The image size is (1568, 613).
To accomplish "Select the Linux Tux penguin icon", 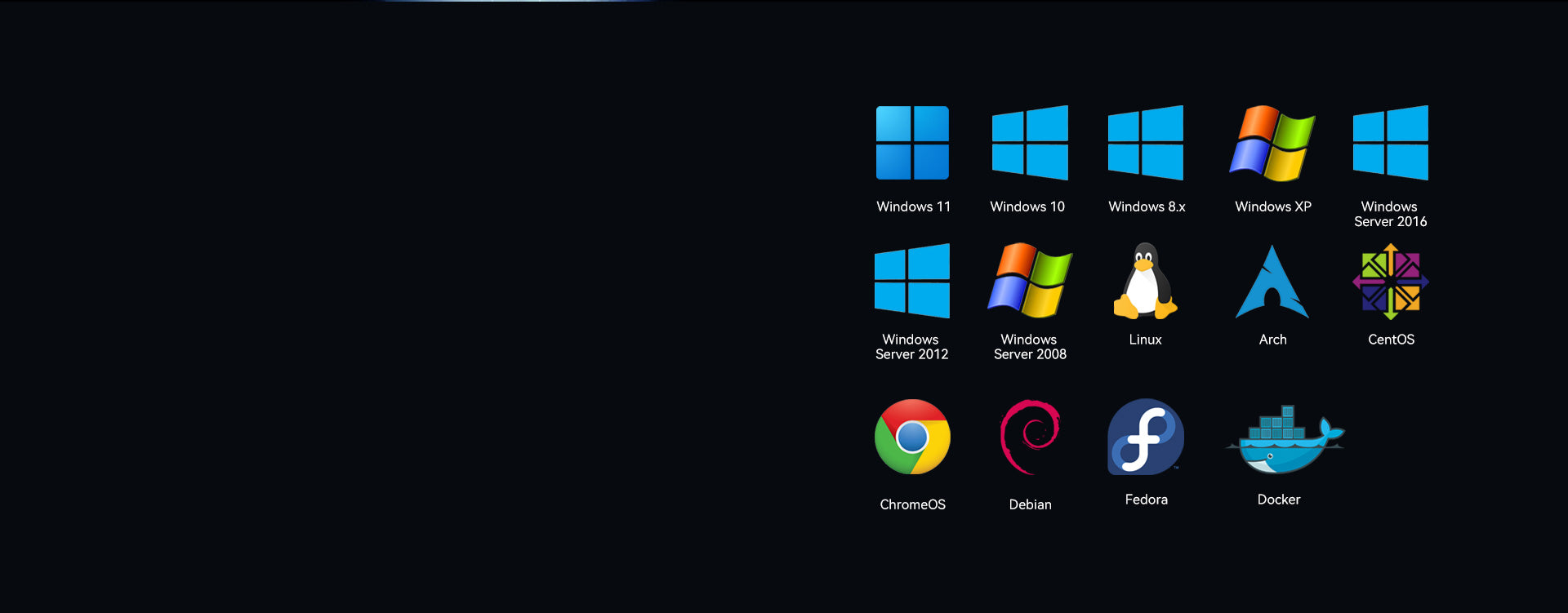I will [x=1145, y=281].
